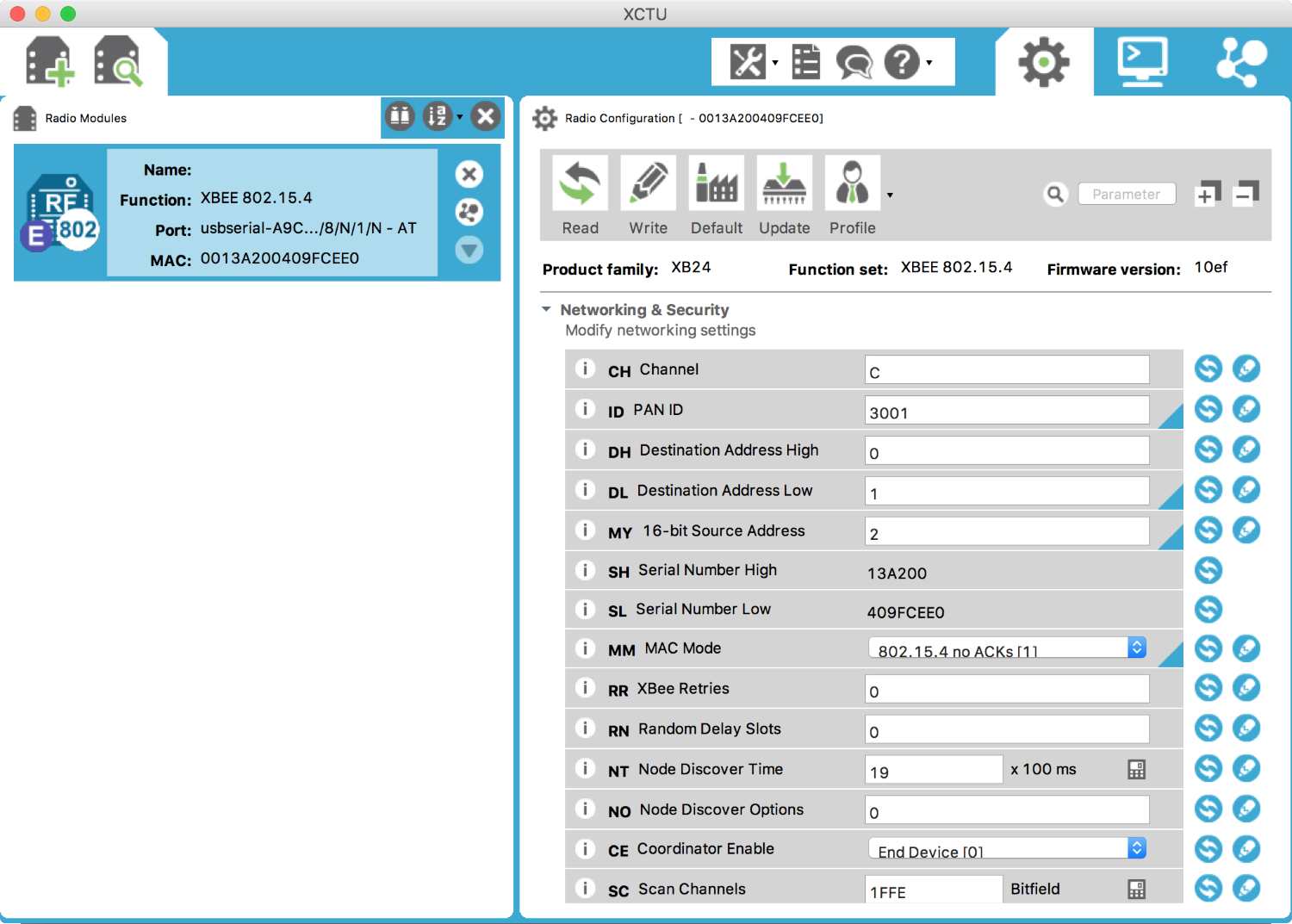Expand the help dropdown arrow
Screen dimensions: 1292x924
point(929,62)
